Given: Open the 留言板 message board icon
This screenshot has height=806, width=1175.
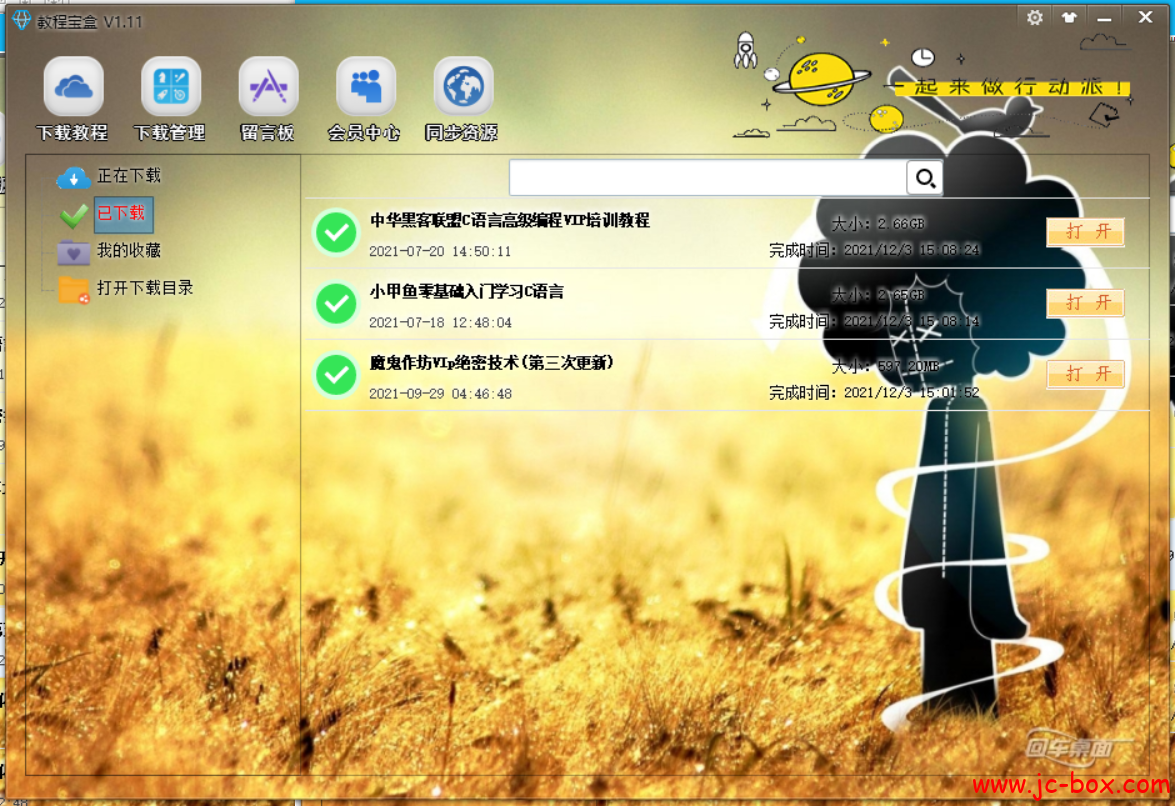Looking at the screenshot, I should pos(268,87).
